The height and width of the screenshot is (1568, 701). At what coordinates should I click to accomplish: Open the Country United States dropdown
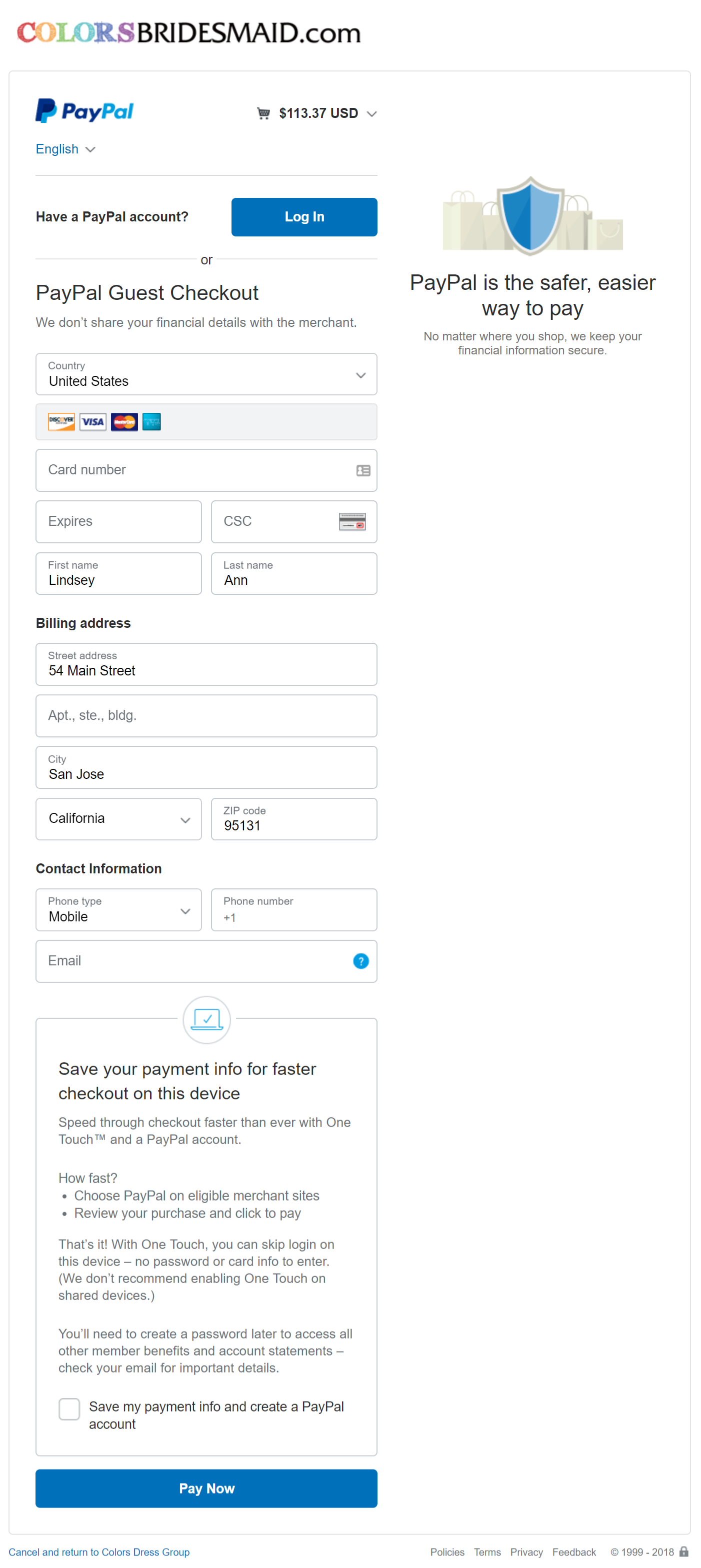(206, 374)
